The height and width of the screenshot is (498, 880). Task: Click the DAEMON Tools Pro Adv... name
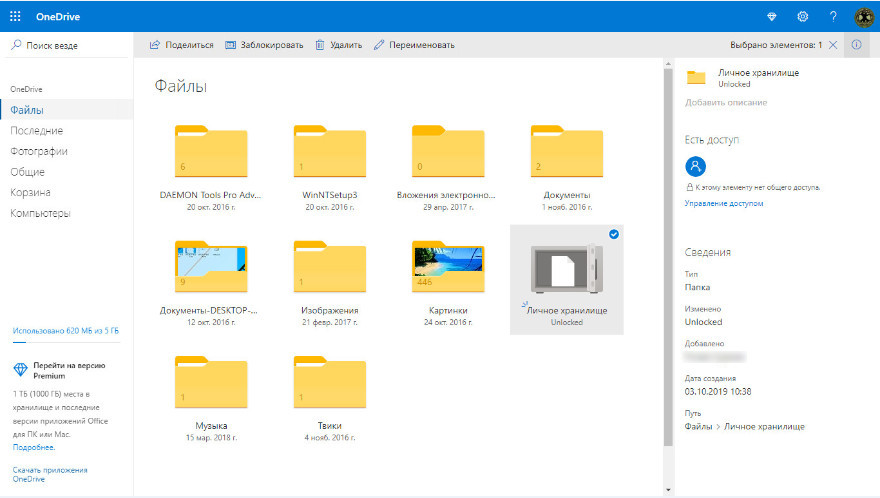[x=210, y=195]
